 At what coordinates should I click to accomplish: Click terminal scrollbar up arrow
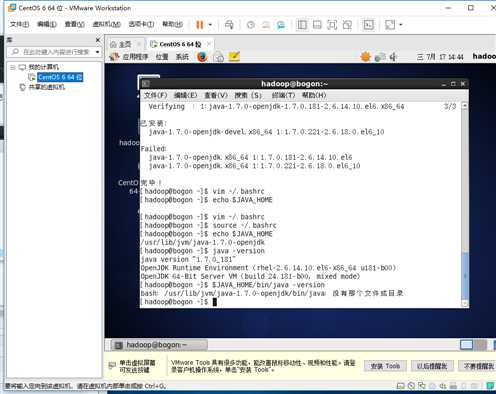[x=465, y=106]
